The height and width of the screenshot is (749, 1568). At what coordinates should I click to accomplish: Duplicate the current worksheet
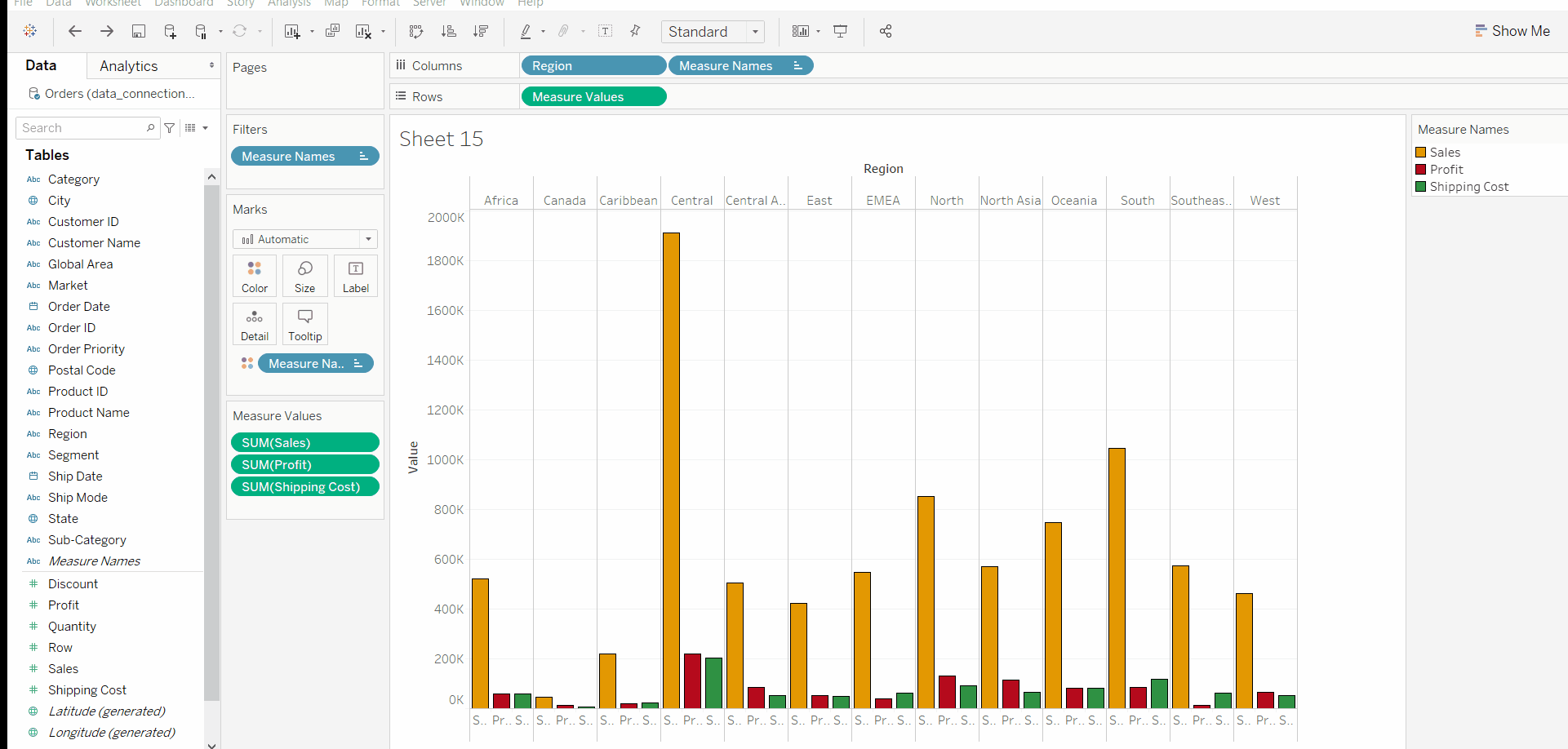click(x=332, y=31)
